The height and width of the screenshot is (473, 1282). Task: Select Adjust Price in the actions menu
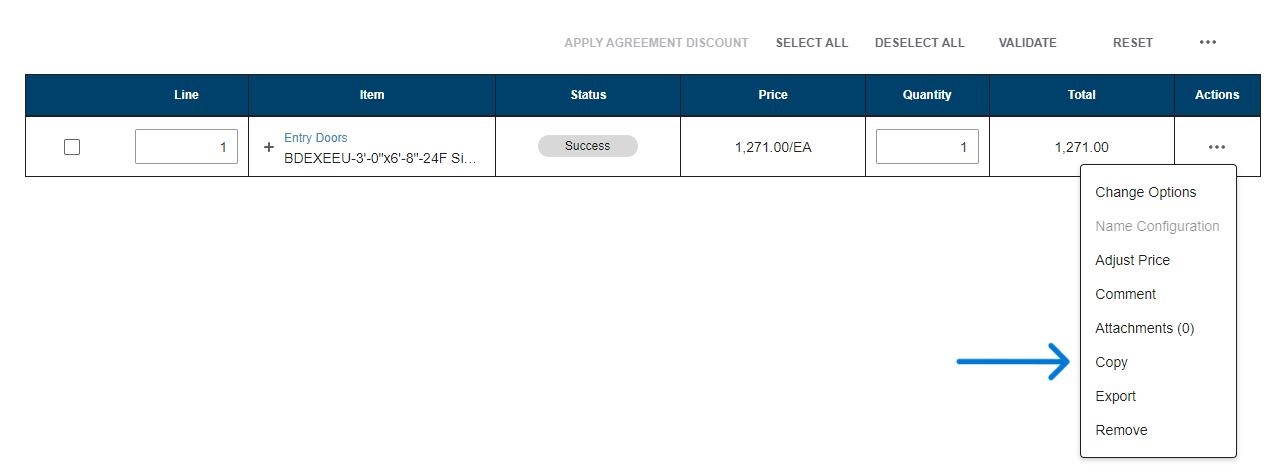point(1132,260)
